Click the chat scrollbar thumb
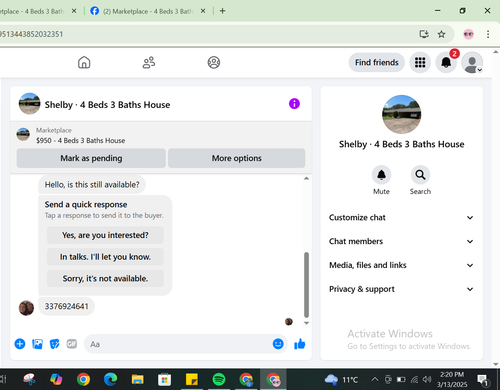 tap(306, 285)
